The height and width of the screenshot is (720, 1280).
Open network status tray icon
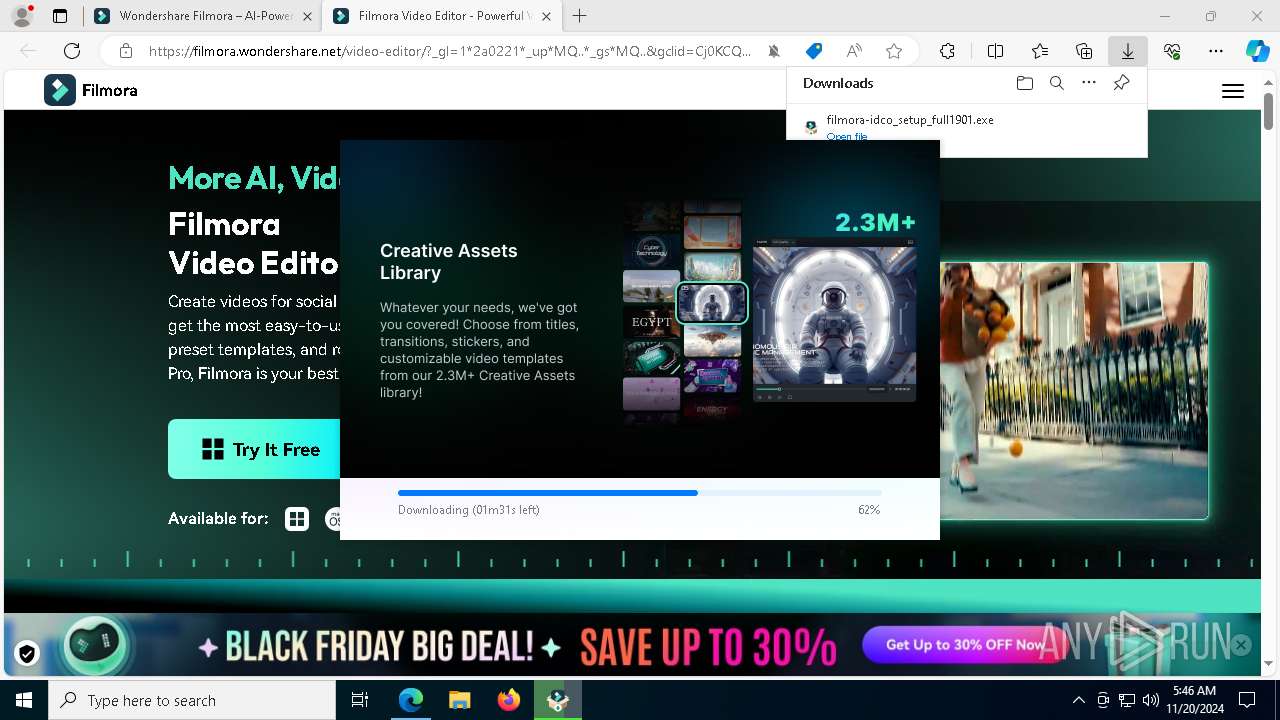tap(1126, 700)
